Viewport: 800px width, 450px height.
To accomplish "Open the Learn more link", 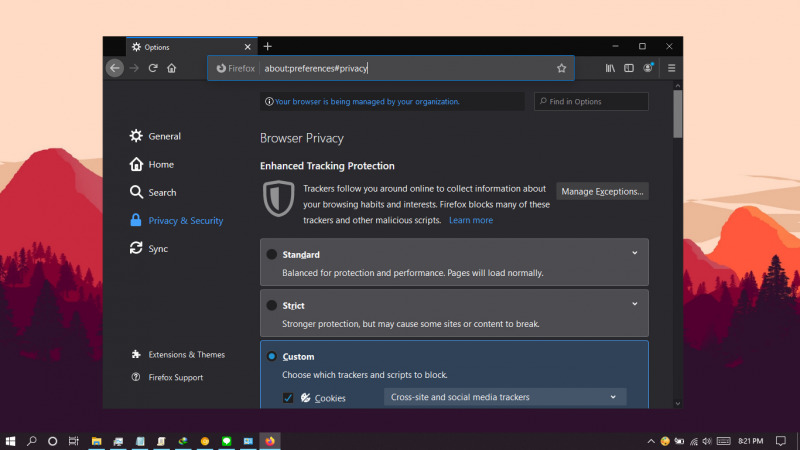I will [471, 220].
